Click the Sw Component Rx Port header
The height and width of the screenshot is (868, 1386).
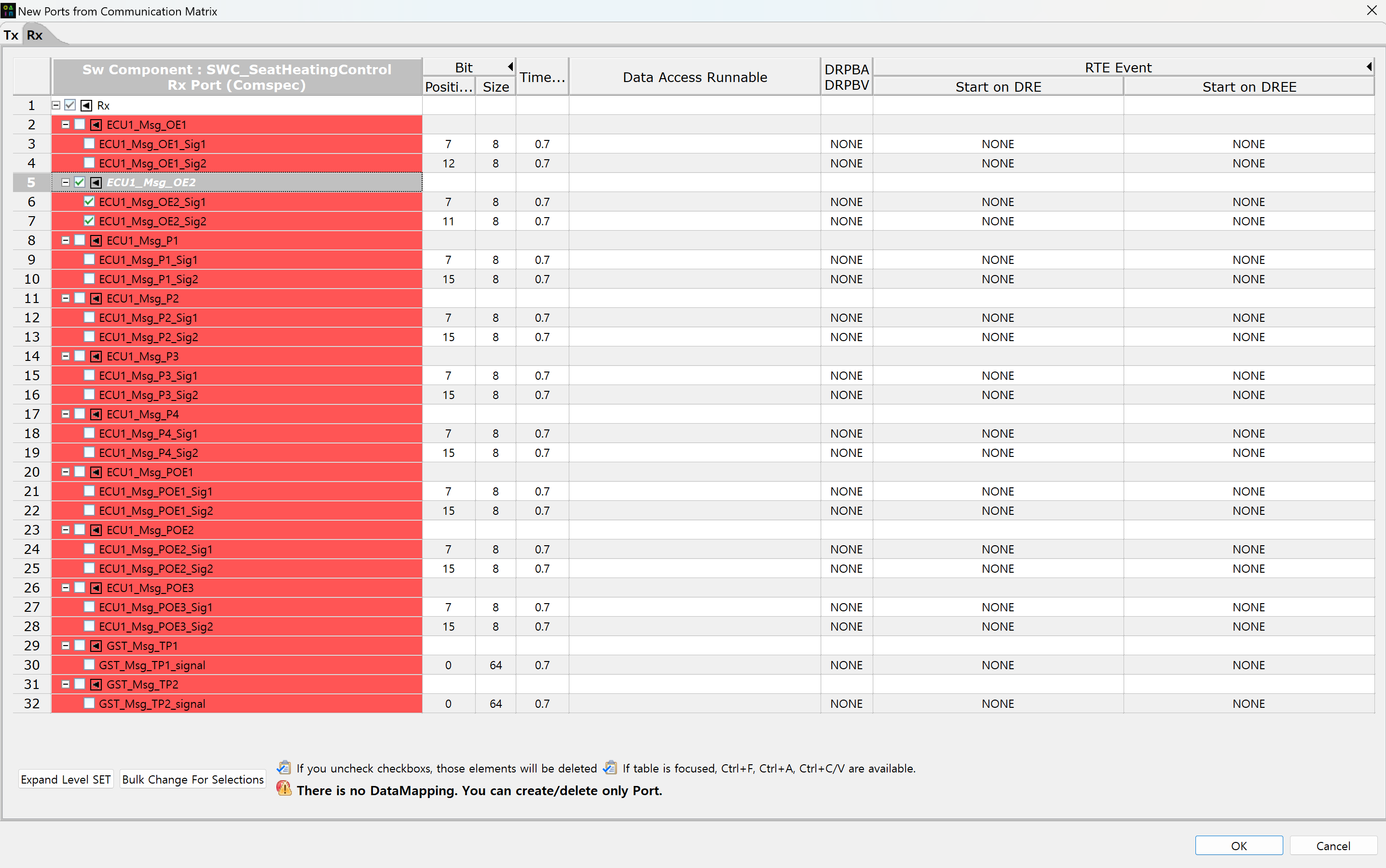pos(237,77)
